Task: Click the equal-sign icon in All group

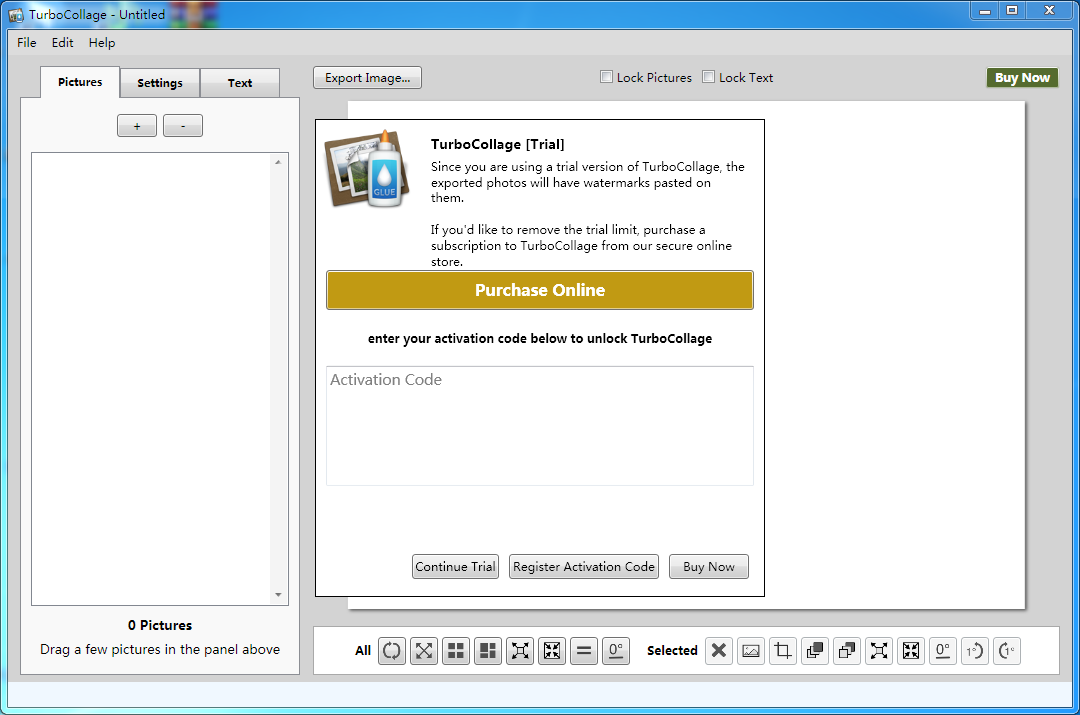Action: click(x=584, y=650)
